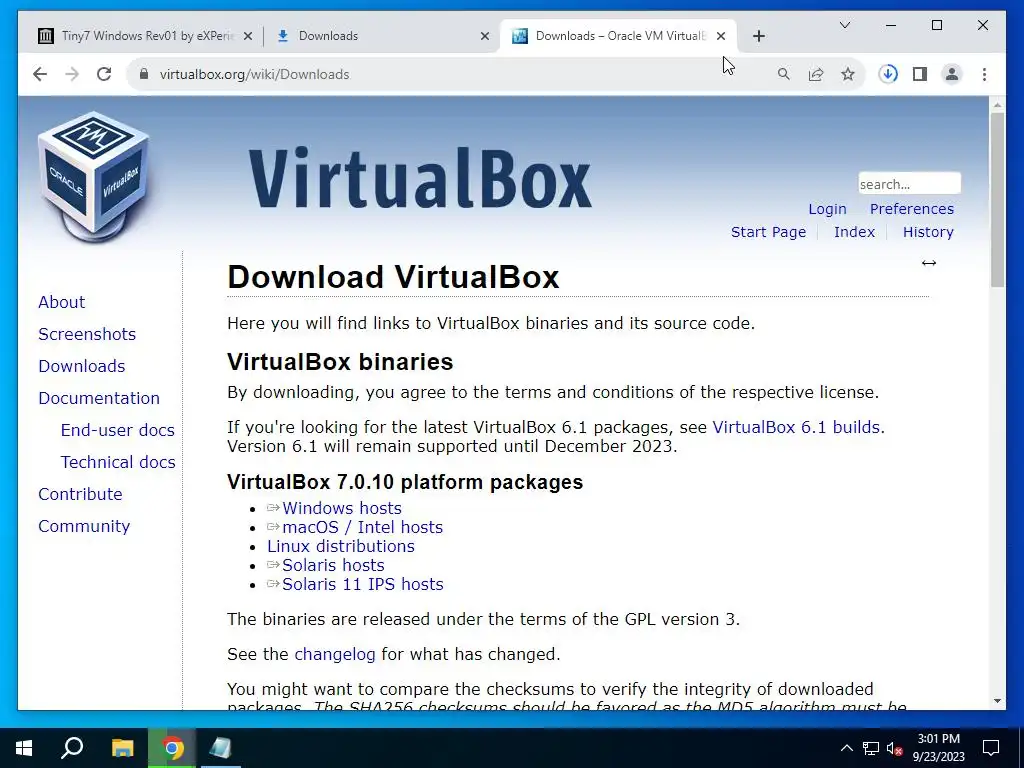Open the Linux distributions link
This screenshot has height=768, width=1024.
[341, 546]
